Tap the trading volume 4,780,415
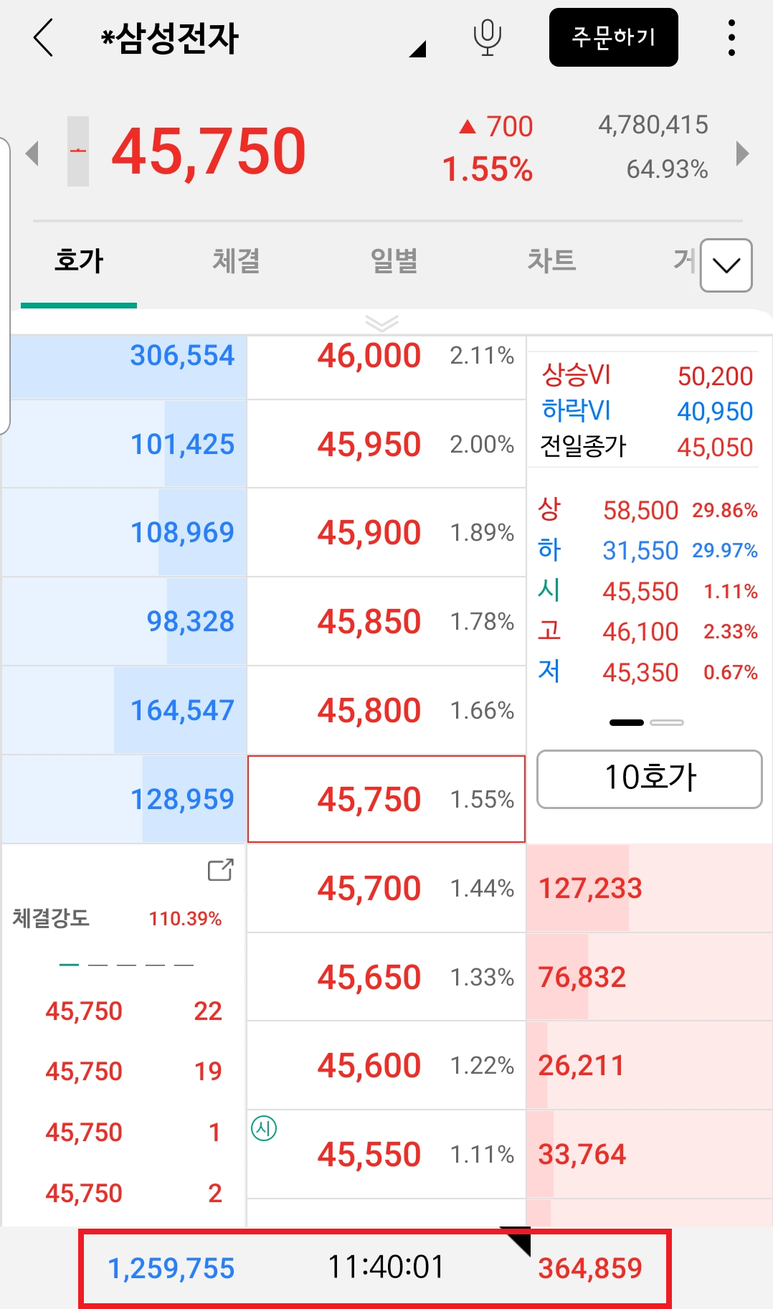The height and width of the screenshot is (1309, 773). tap(653, 125)
